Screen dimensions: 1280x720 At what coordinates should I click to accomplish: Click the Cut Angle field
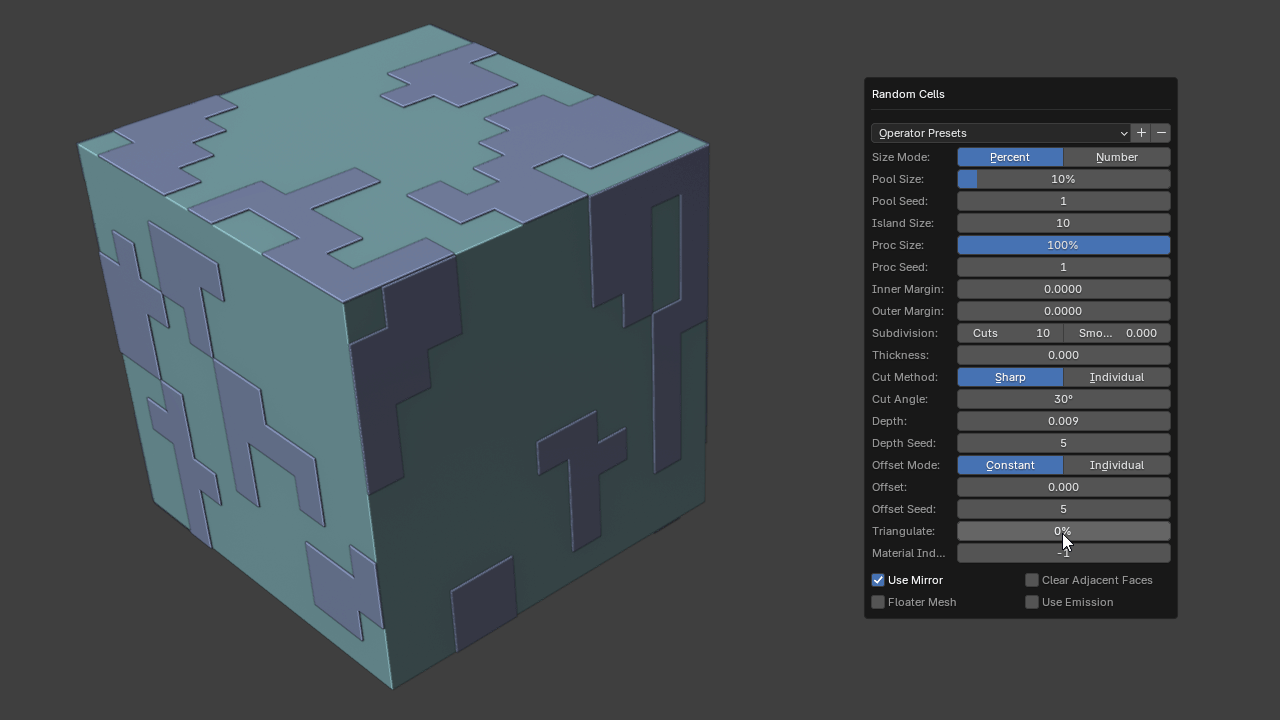click(x=1063, y=399)
